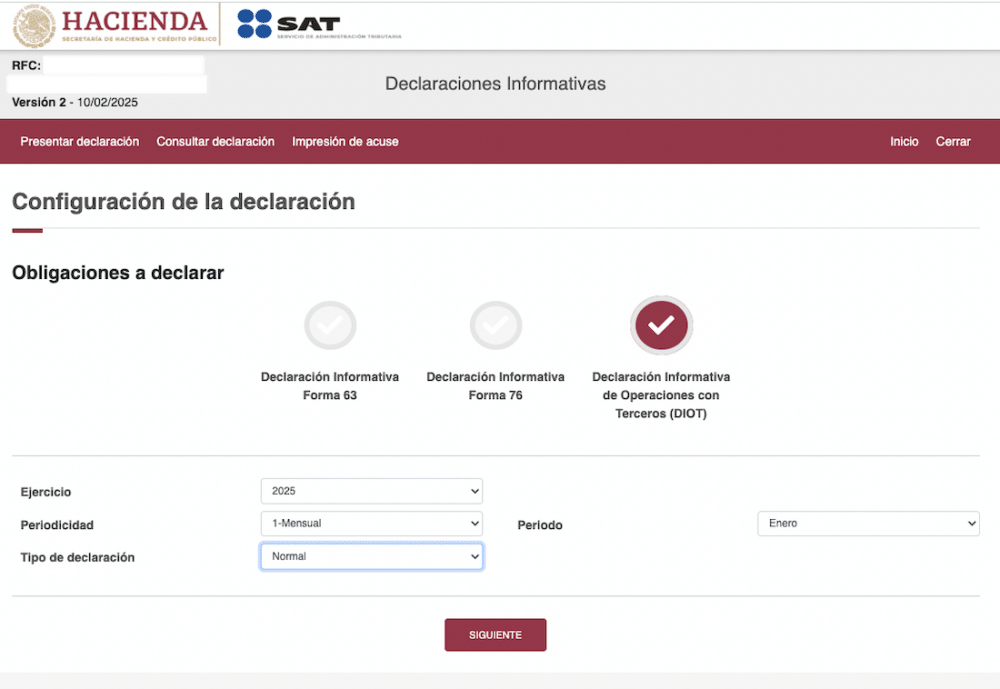Click Cerrar in the navigation bar
Viewport: 1000px width, 689px height.
pyautogui.click(x=953, y=142)
